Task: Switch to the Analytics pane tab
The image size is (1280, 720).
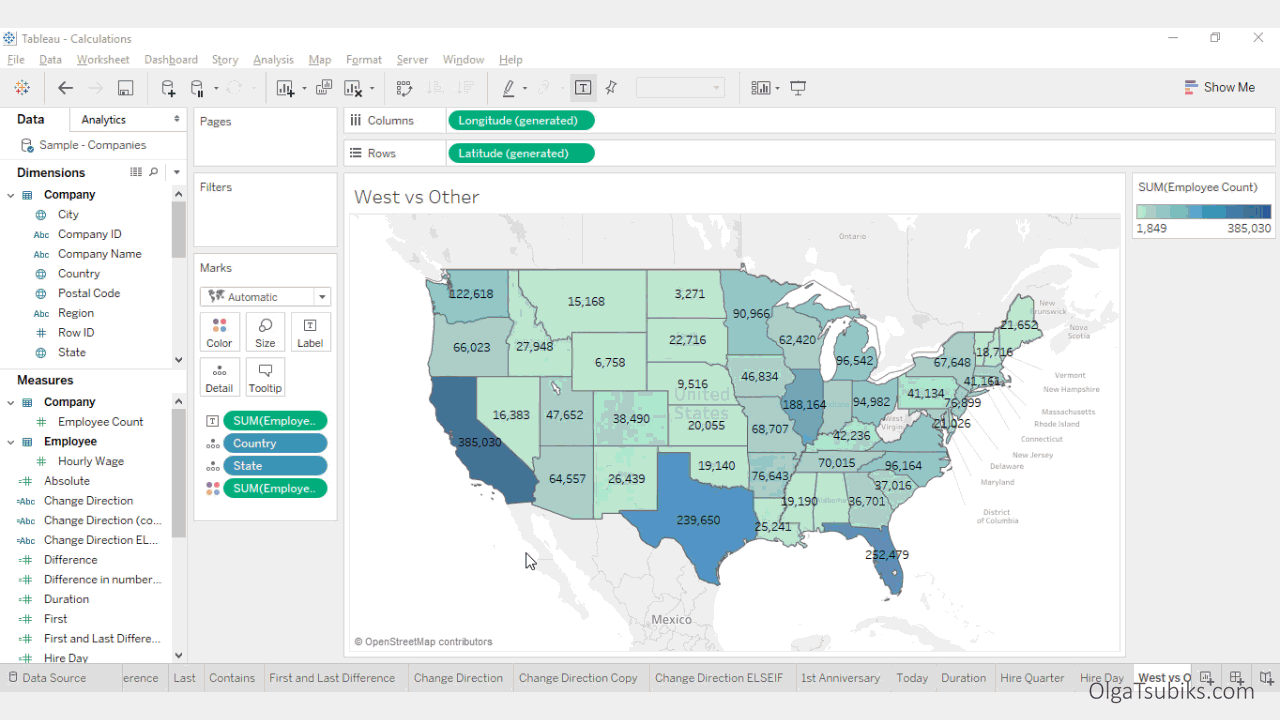Action: click(x=105, y=118)
